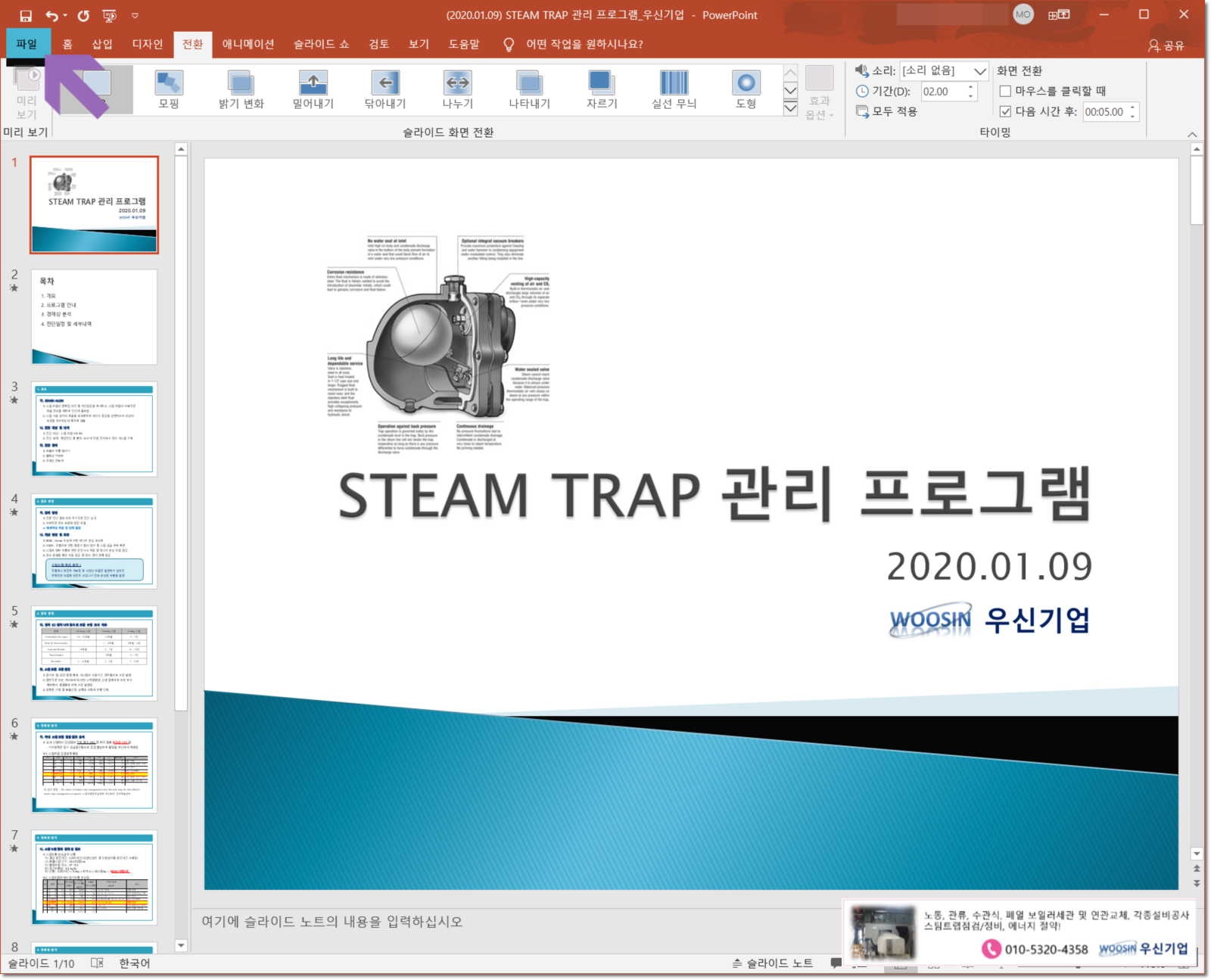The image size is (1211, 980).
Task: Go to next slide double-arrow button
Action: pyautogui.click(x=1197, y=882)
